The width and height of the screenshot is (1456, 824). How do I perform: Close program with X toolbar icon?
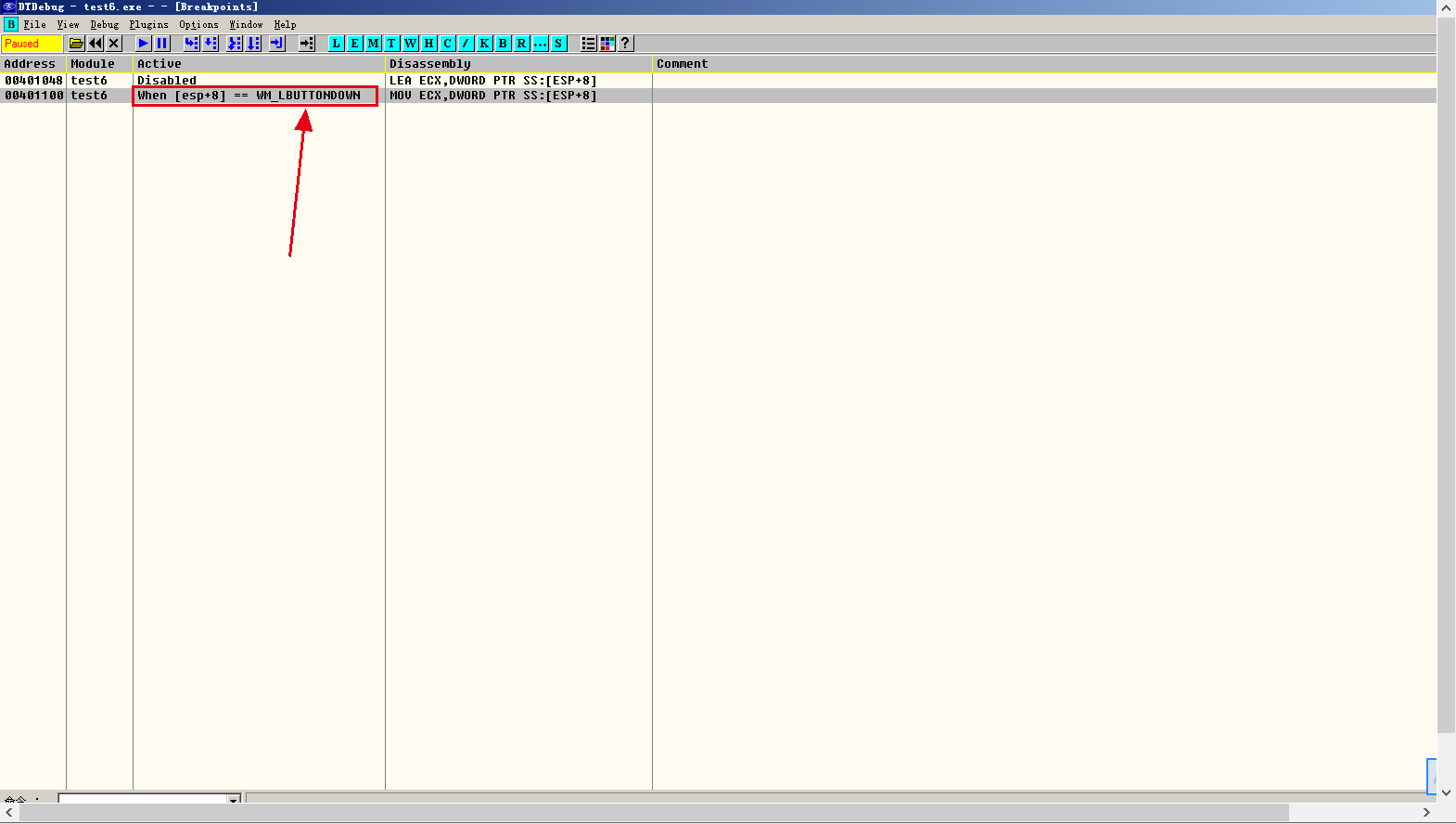tap(114, 44)
